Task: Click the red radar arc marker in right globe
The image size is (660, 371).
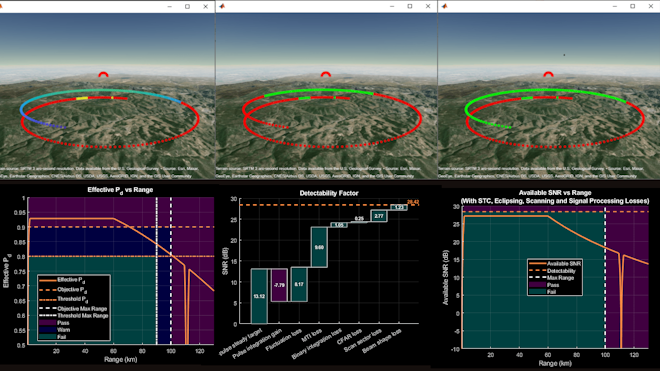Action: tap(548, 75)
